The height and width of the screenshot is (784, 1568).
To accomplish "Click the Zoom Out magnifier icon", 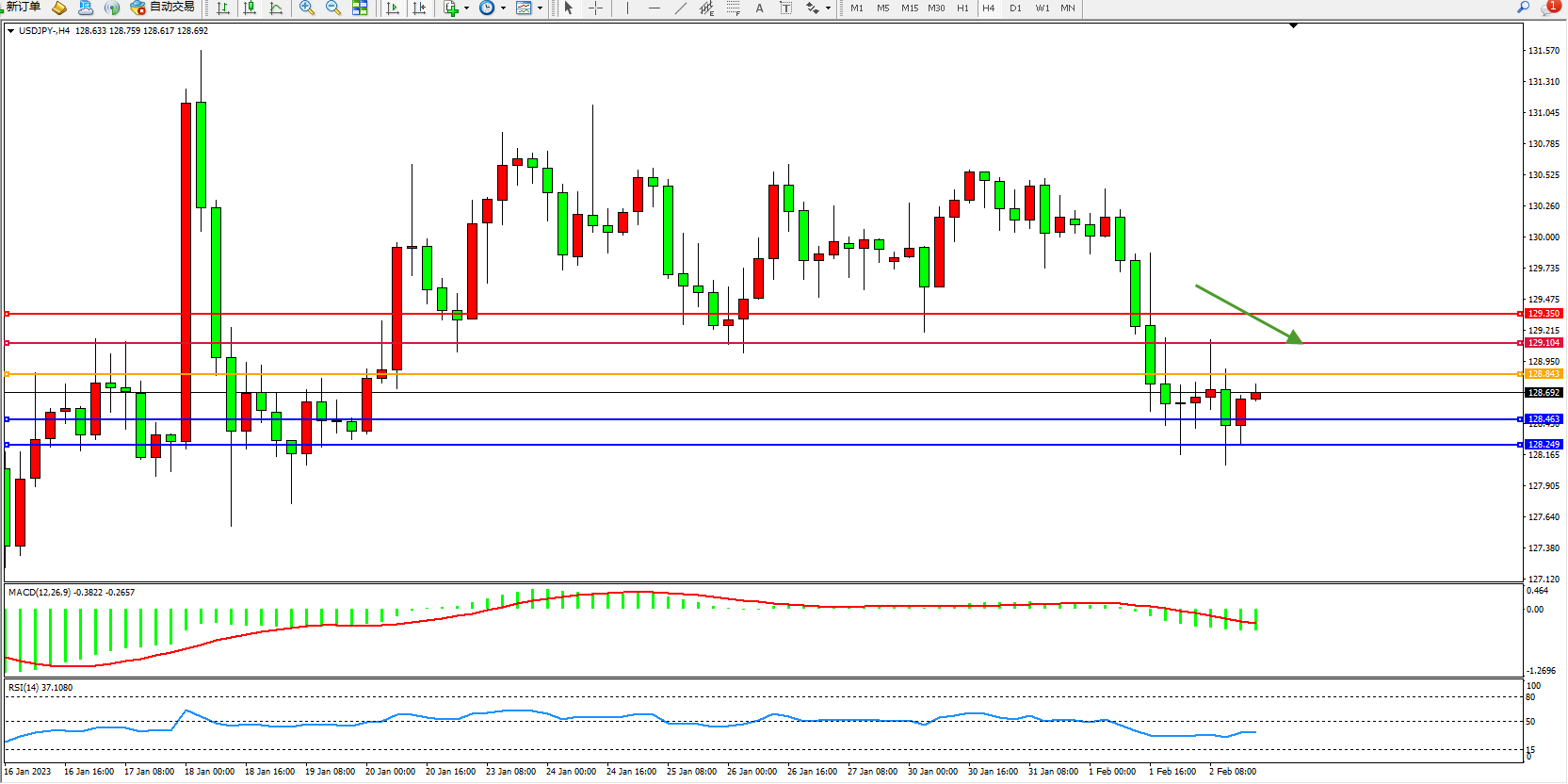I will 332,8.
